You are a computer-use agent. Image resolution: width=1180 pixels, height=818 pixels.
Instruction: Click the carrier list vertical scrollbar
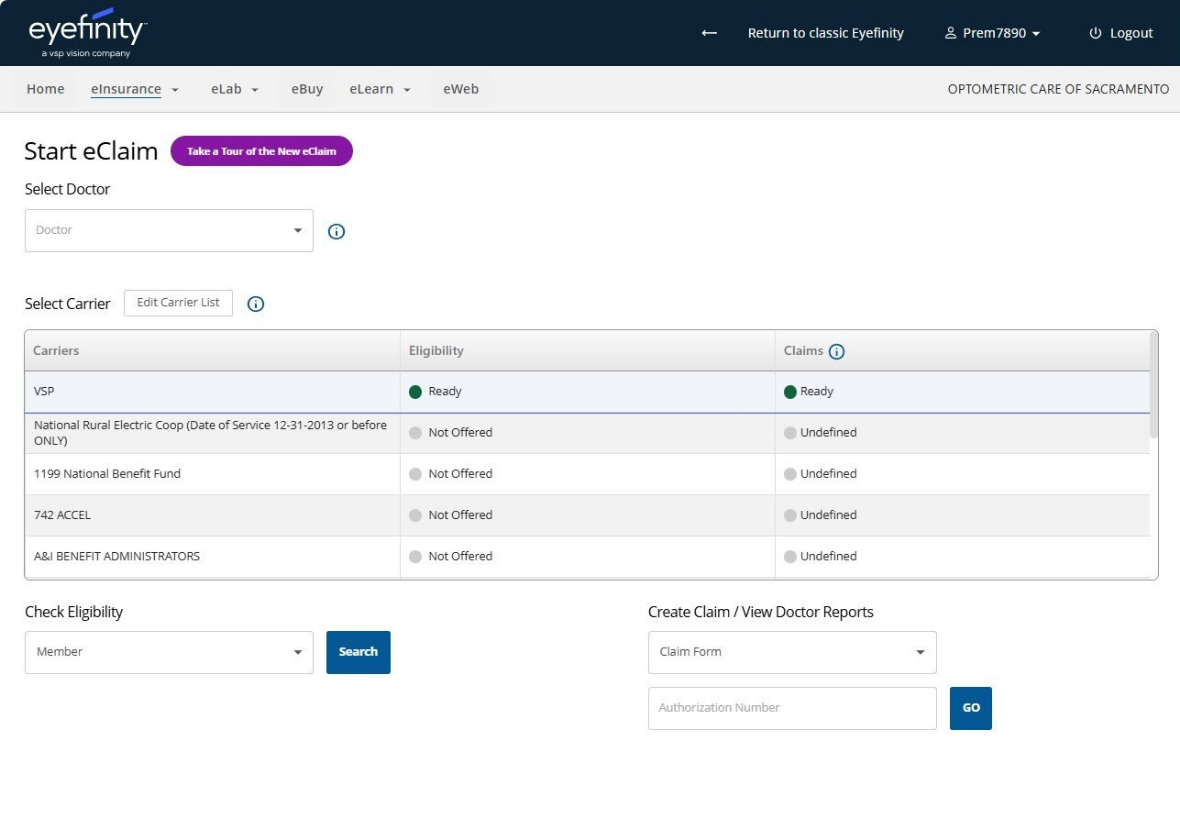click(1154, 385)
